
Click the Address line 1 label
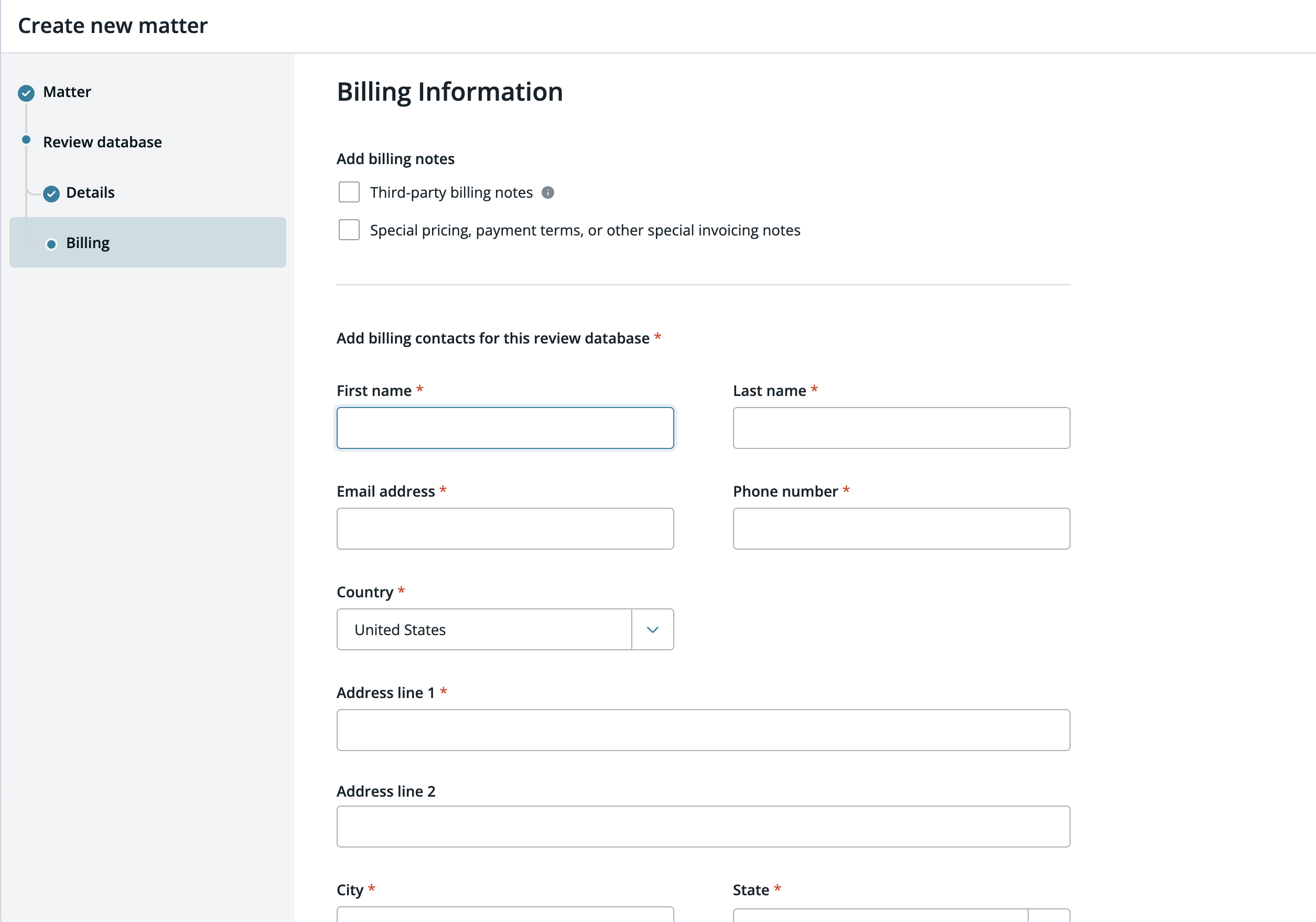(386, 693)
